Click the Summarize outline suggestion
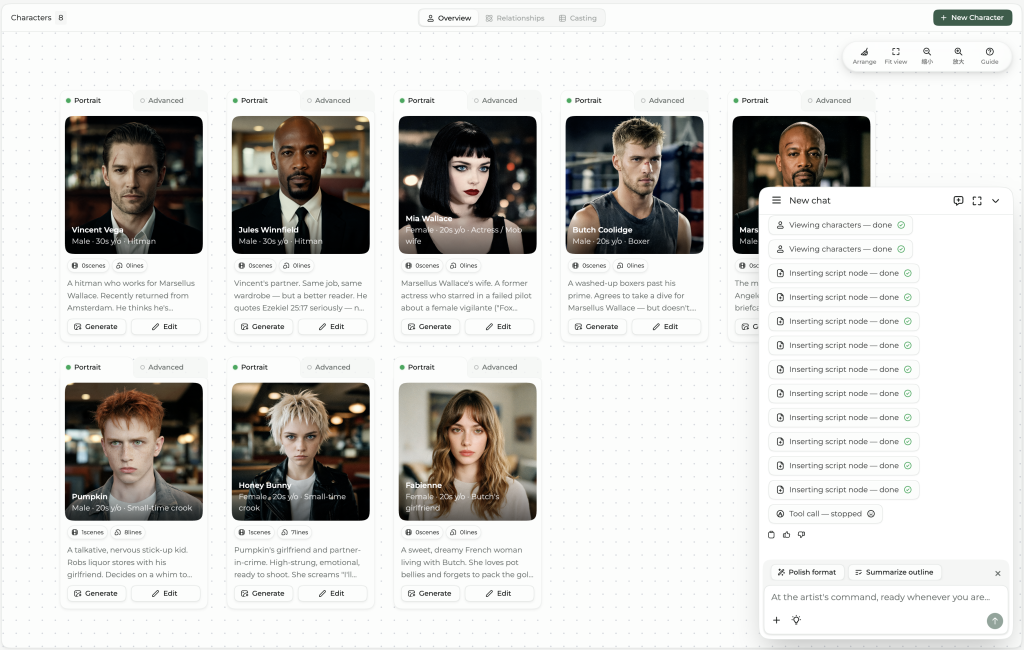This screenshot has width=1024, height=650. click(894, 572)
